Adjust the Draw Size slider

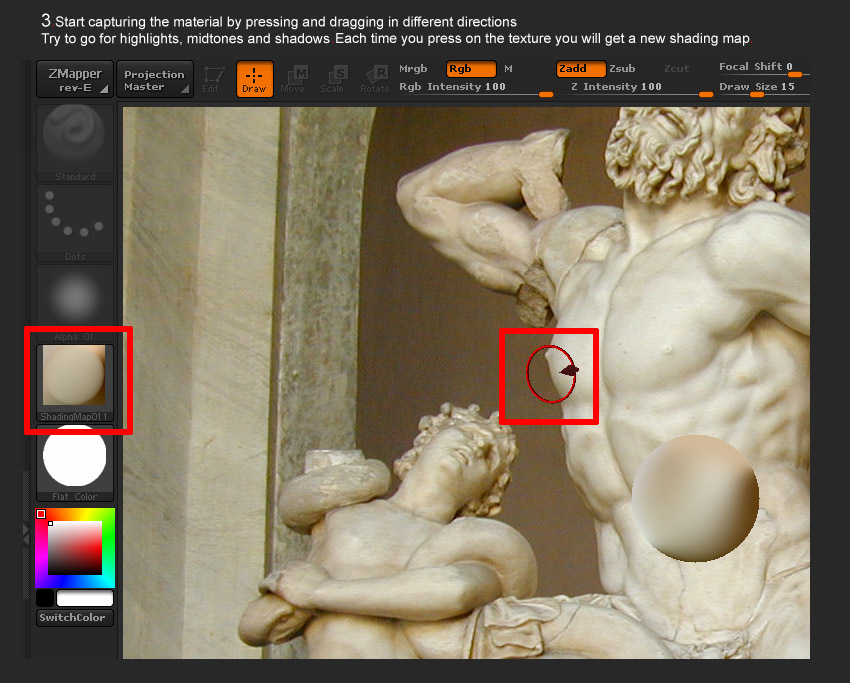[764, 88]
